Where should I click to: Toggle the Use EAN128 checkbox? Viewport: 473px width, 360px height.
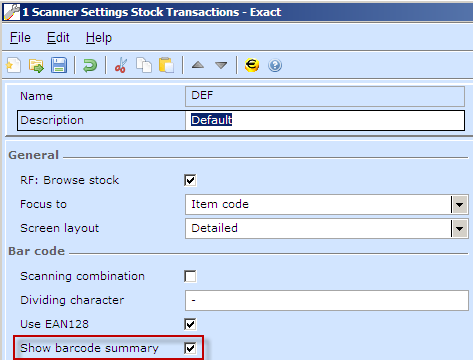(190, 324)
